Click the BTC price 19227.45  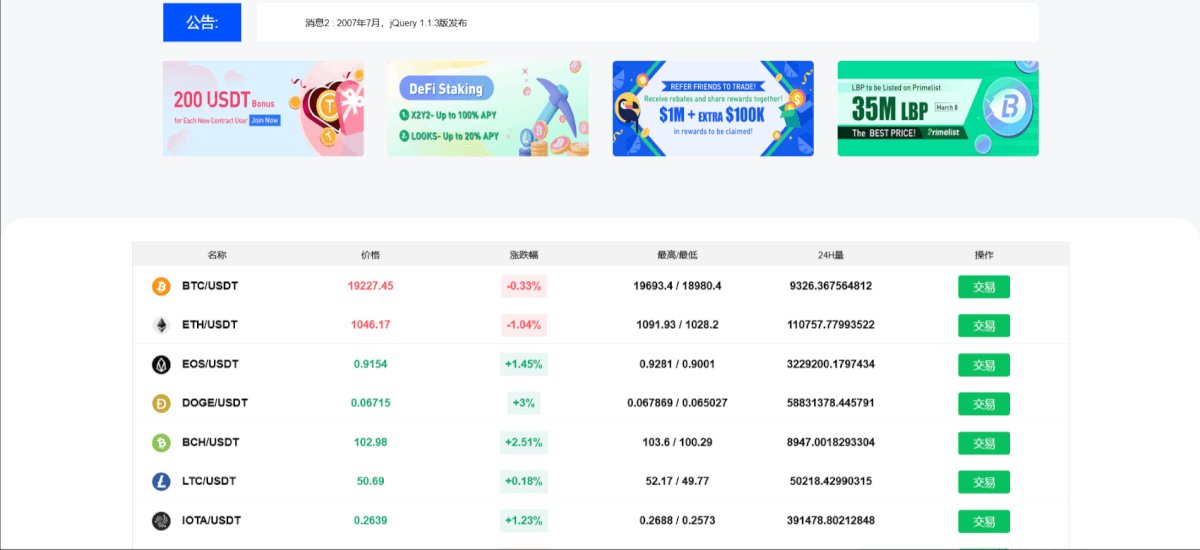click(371, 286)
